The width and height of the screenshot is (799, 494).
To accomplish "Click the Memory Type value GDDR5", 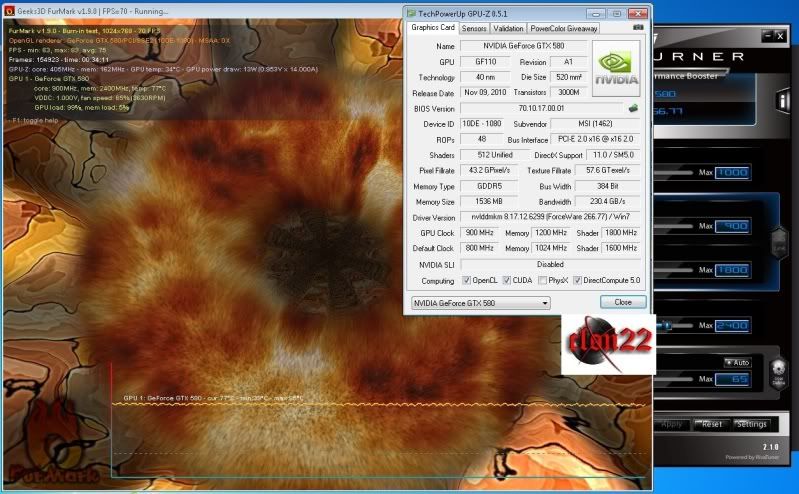I will click(489, 186).
